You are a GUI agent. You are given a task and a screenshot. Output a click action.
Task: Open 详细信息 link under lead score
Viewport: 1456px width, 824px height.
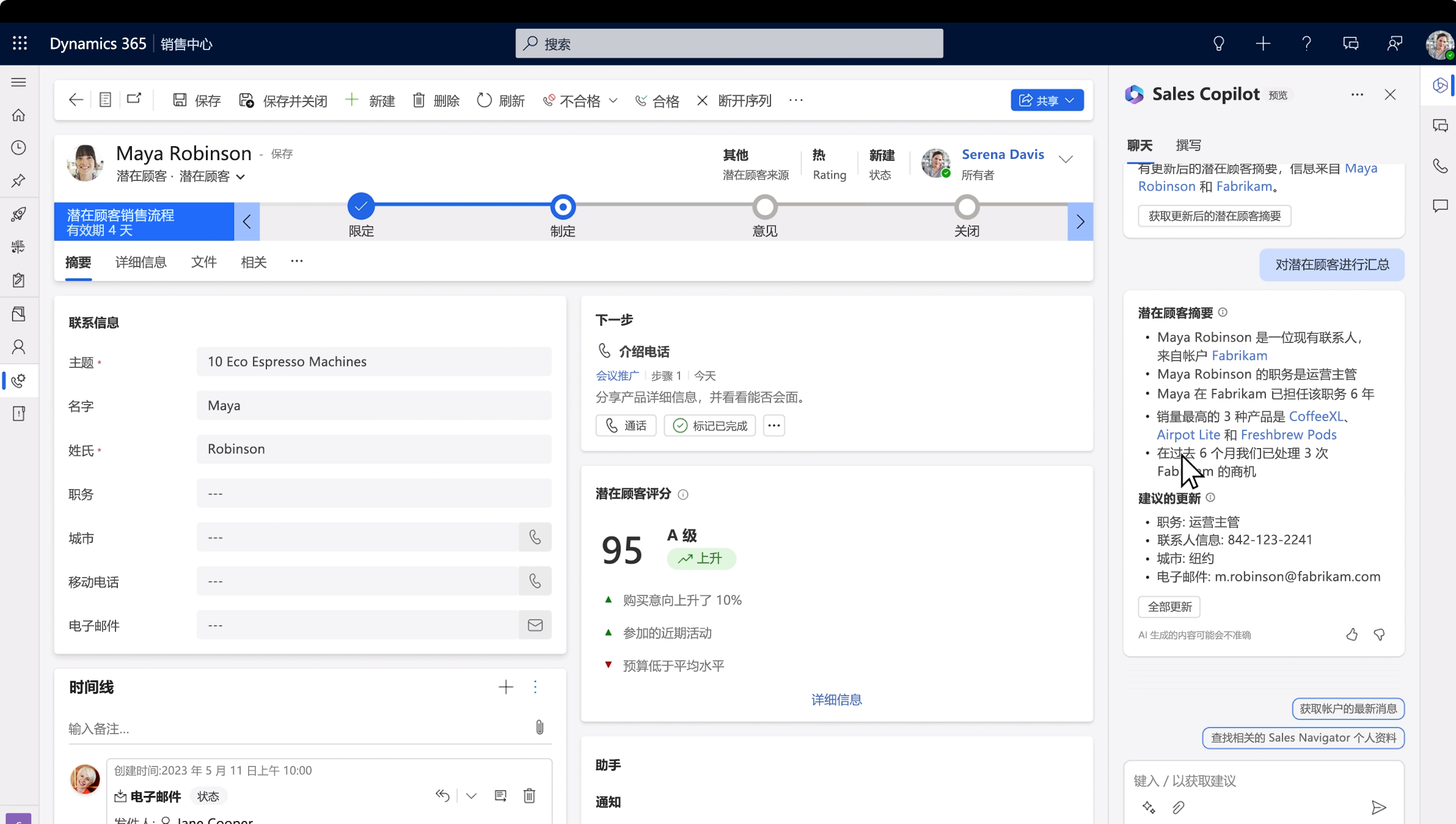[x=836, y=699]
